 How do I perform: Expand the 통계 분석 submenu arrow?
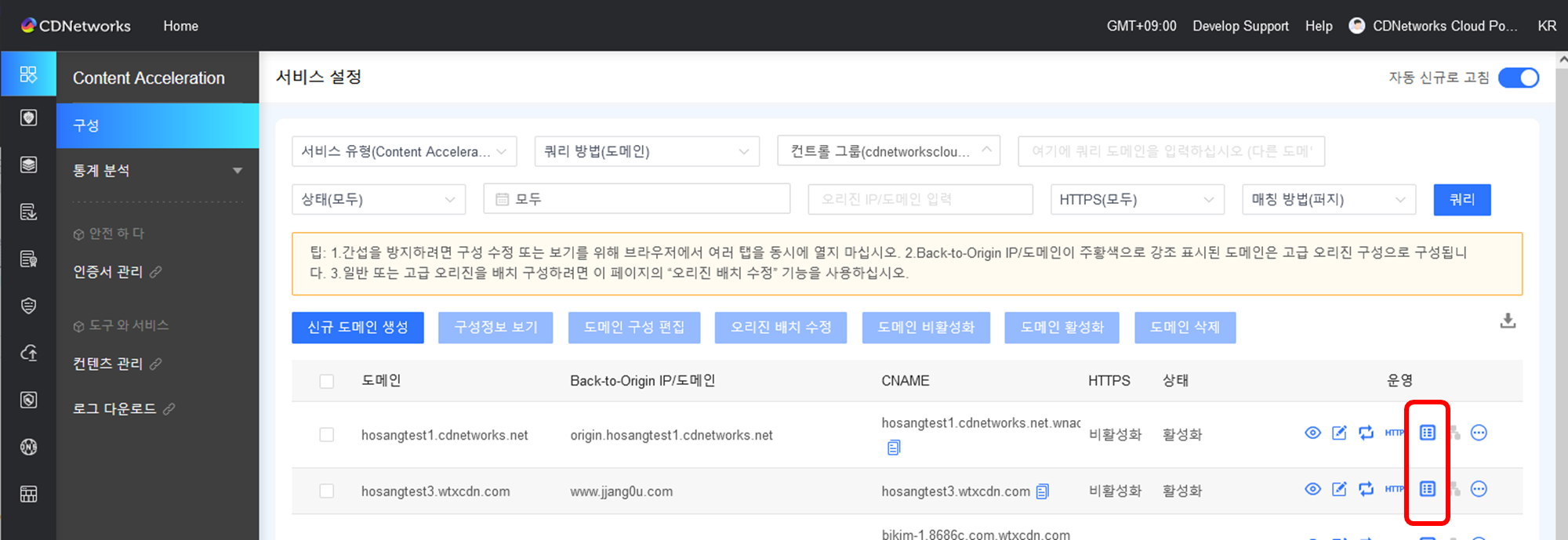tap(237, 171)
